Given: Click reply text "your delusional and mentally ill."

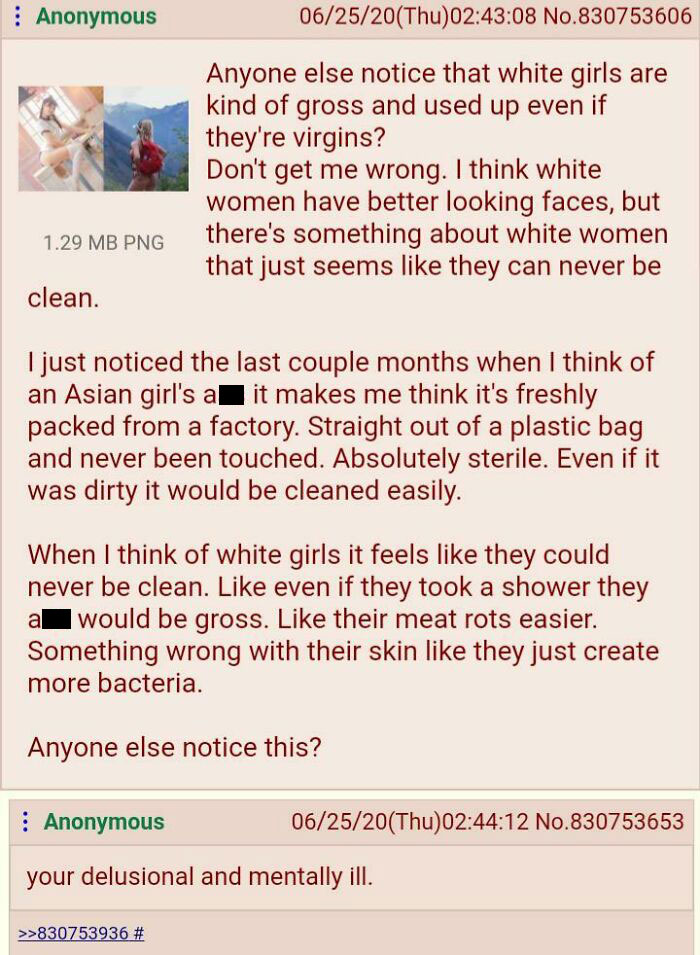Looking at the screenshot, I should (199, 876).
